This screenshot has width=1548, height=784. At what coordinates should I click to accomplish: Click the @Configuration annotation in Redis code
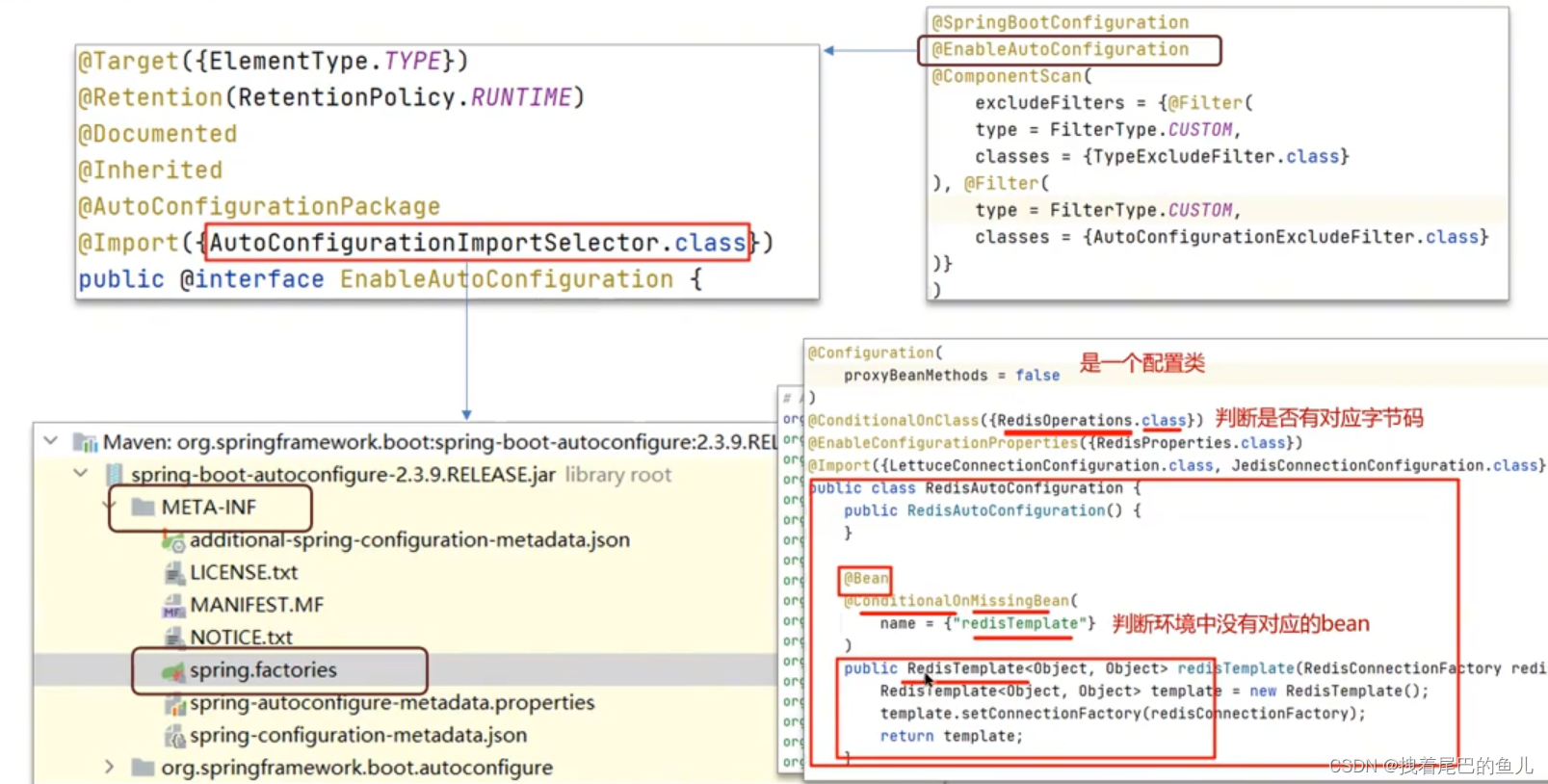871,353
